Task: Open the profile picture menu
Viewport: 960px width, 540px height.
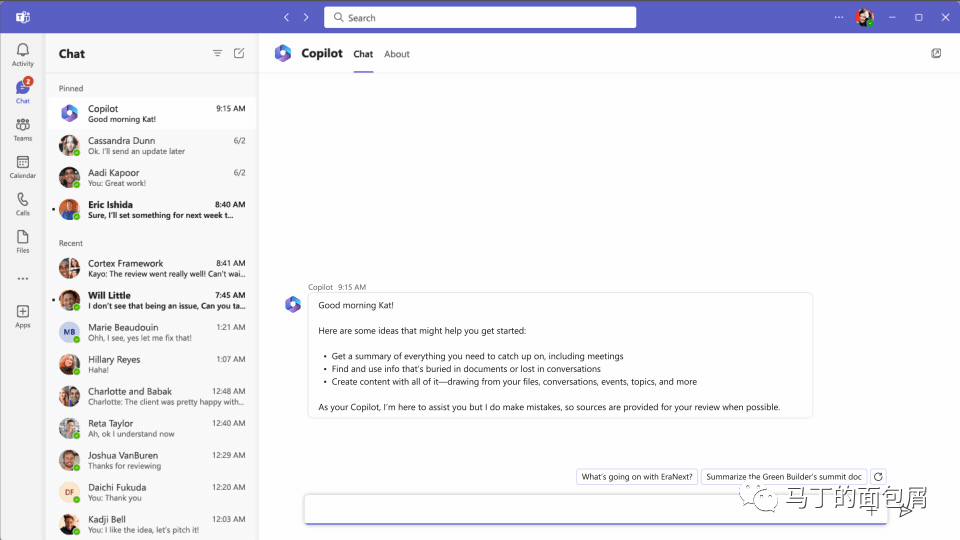Action: [864, 18]
